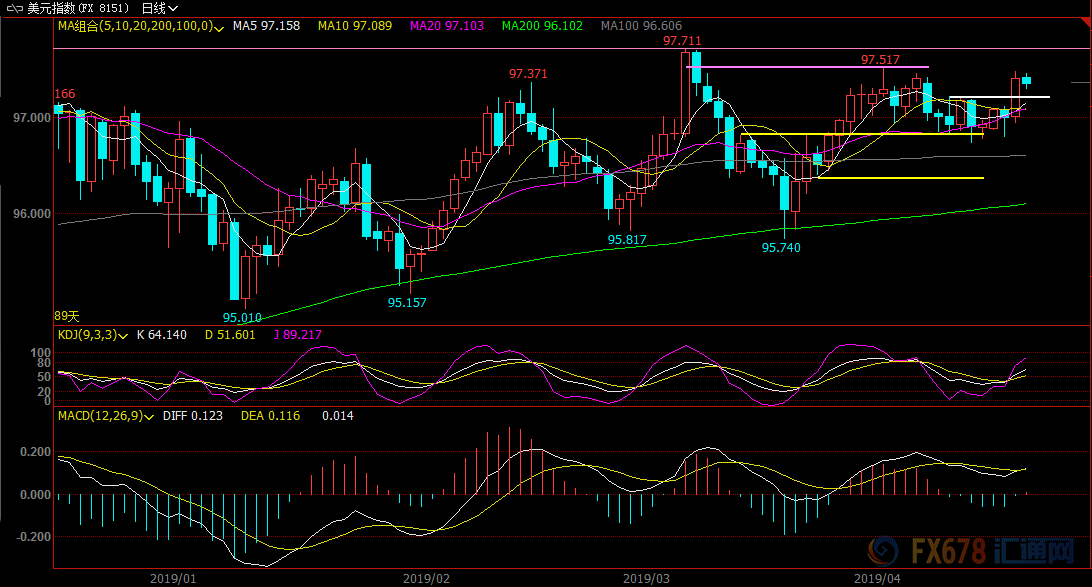Click the 95.740 low price label

coord(781,247)
